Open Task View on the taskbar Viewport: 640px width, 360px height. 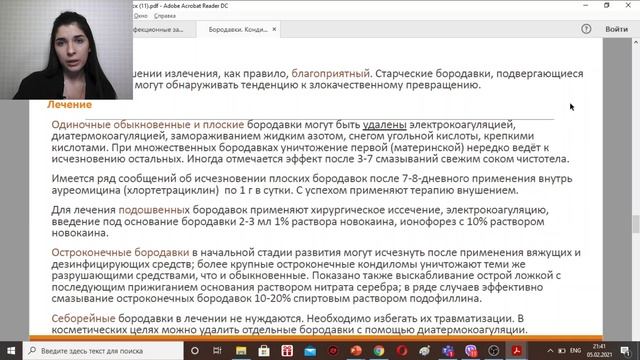[x=217, y=351]
